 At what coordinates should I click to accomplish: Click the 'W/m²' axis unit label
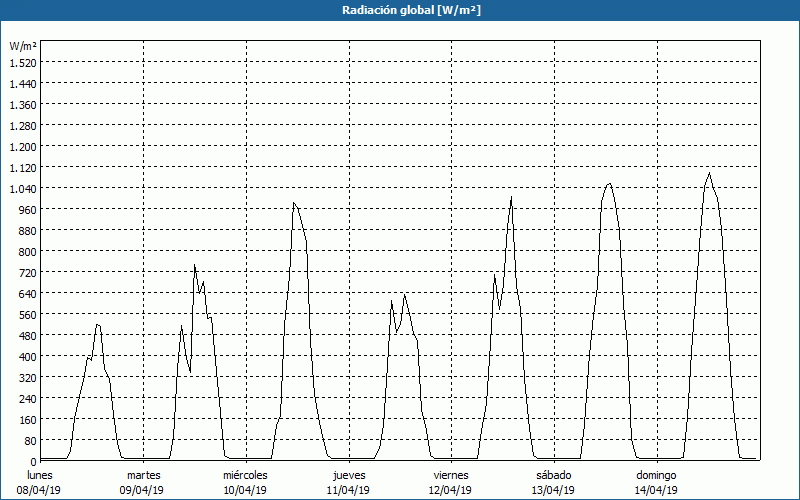click(23, 46)
